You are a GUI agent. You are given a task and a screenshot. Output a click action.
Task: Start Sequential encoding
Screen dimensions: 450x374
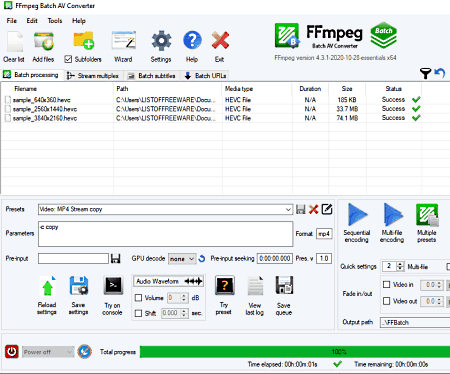click(x=357, y=215)
